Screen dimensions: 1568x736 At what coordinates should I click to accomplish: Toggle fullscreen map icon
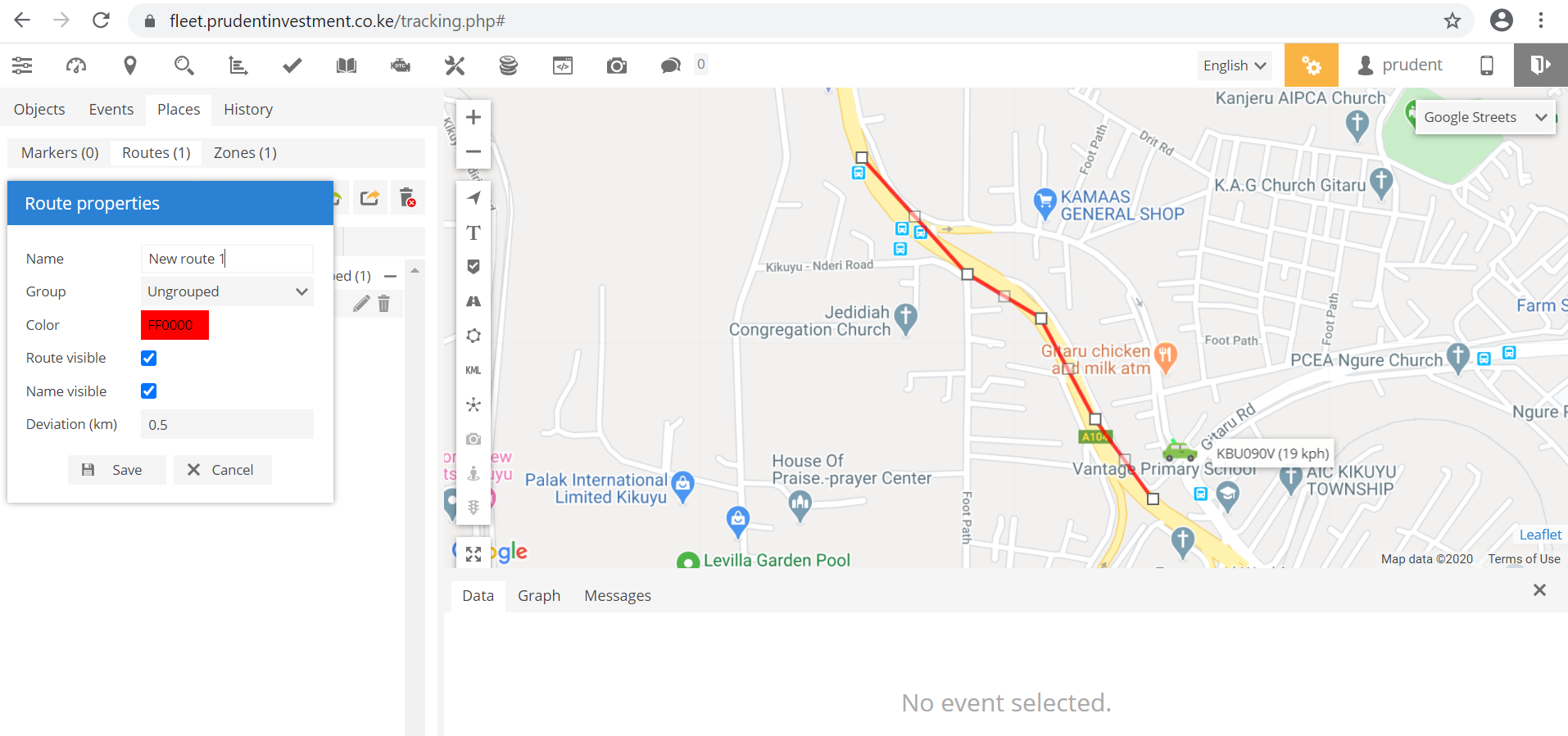[x=474, y=554]
